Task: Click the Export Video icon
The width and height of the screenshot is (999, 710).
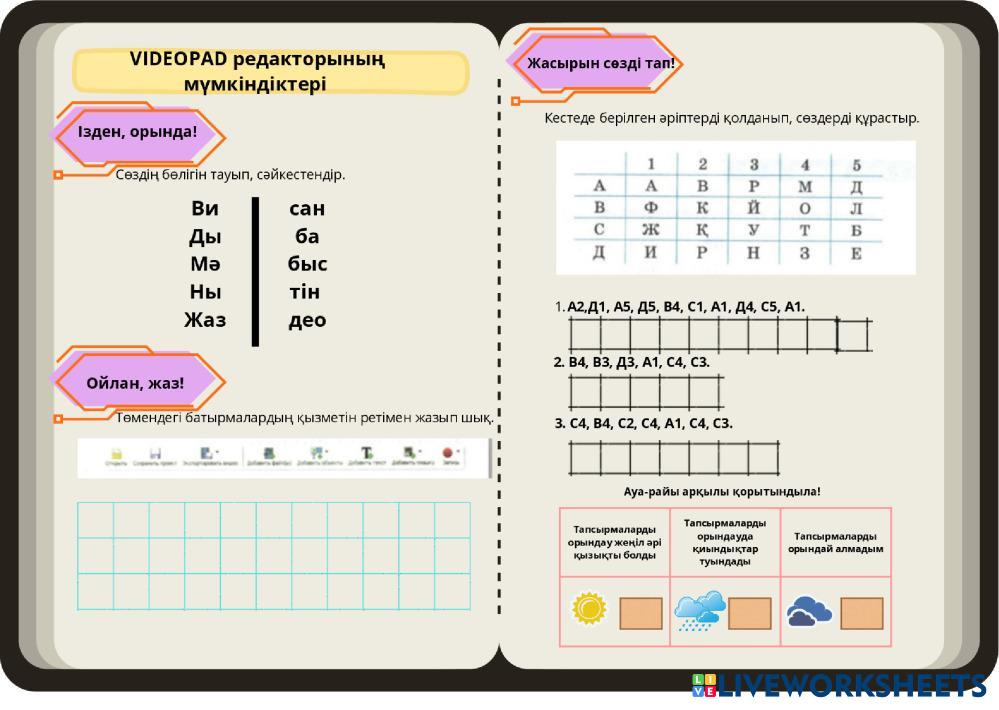Action: [x=204, y=453]
